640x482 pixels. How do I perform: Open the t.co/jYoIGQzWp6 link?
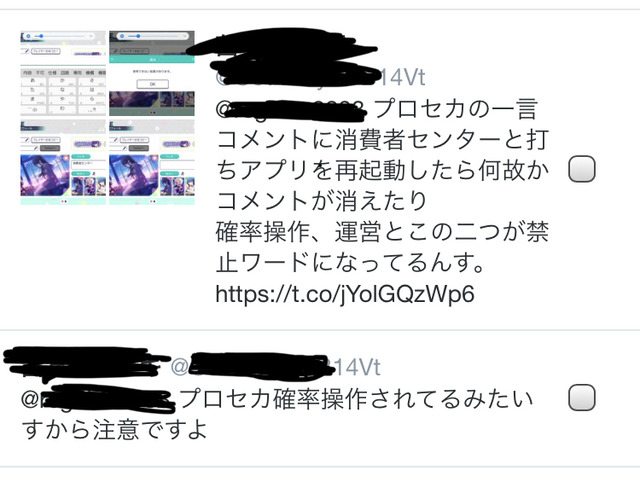(344, 294)
